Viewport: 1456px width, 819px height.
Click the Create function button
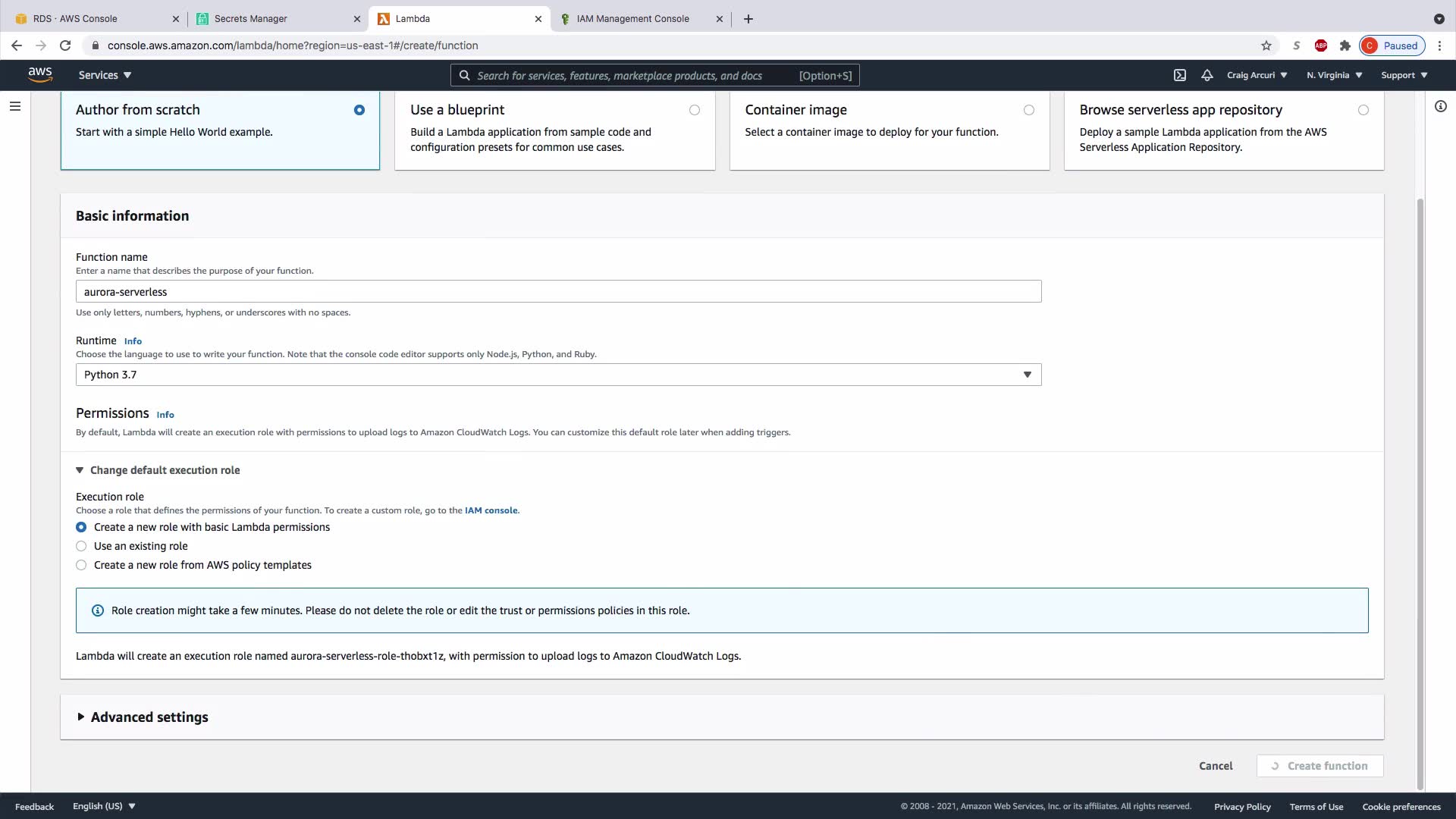[x=1319, y=766]
